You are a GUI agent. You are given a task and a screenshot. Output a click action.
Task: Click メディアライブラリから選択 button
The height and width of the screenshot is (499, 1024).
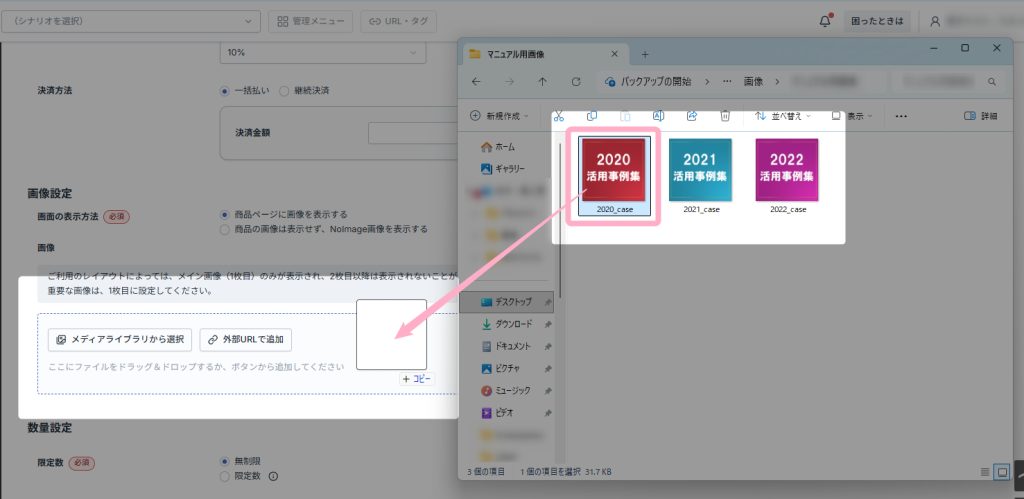coord(120,340)
